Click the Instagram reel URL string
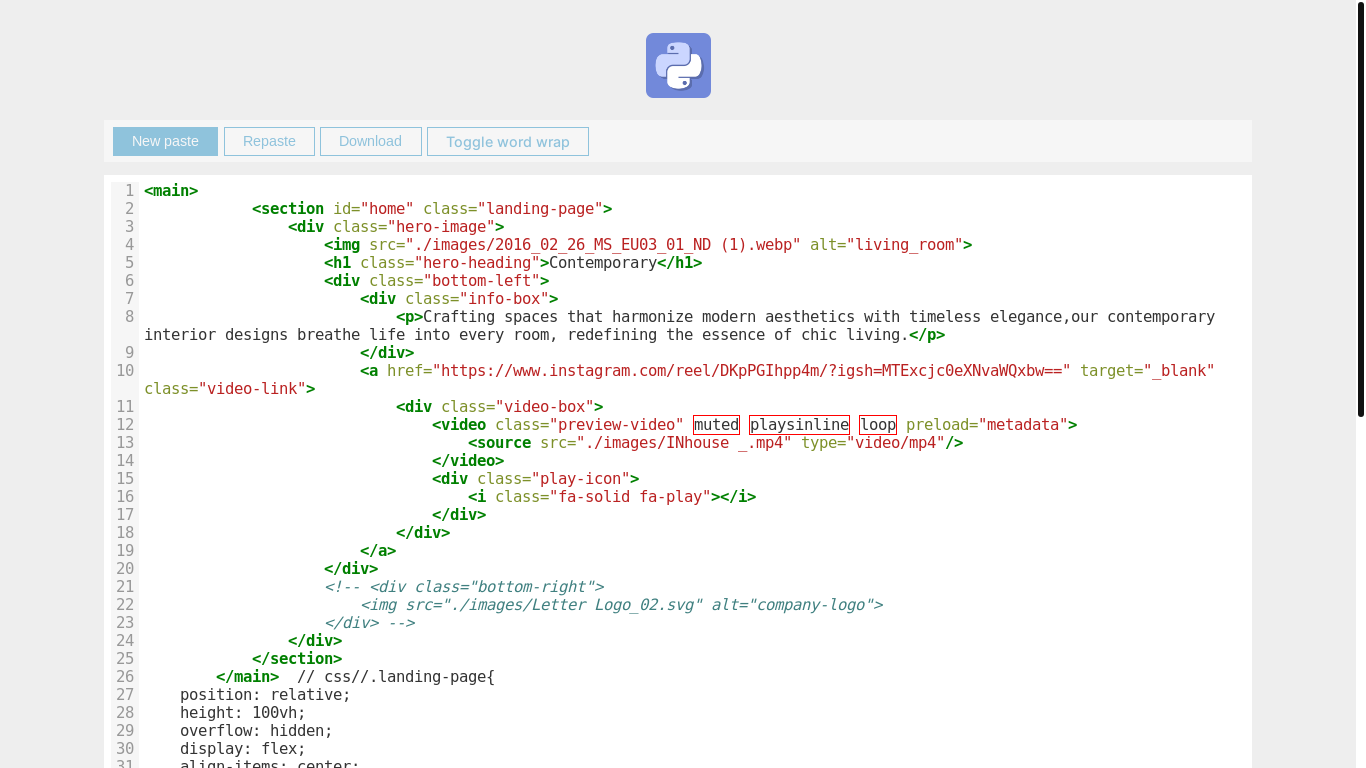Viewport: 1366px width, 768px height. 751,371
